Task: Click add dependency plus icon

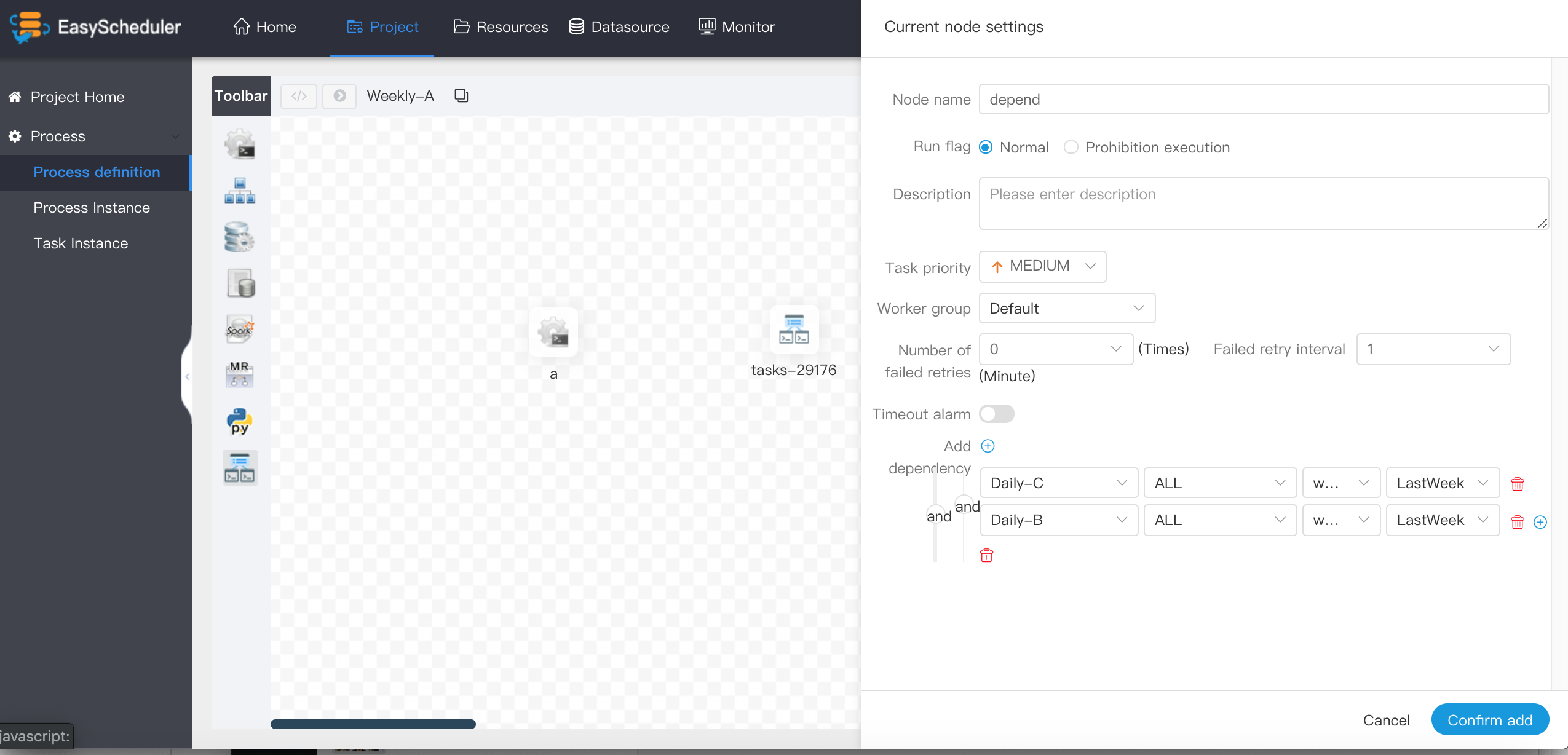Action: pyautogui.click(x=987, y=446)
